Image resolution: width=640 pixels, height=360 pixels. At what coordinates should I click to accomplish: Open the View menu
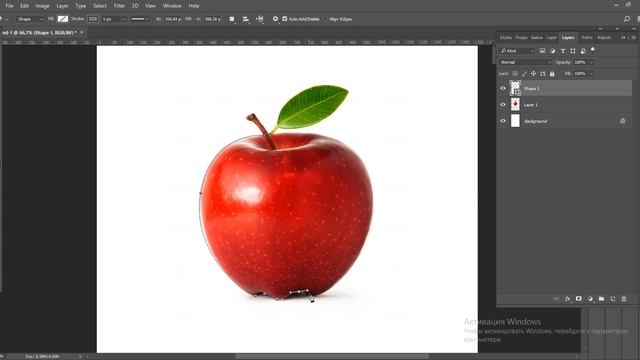coord(150,6)
